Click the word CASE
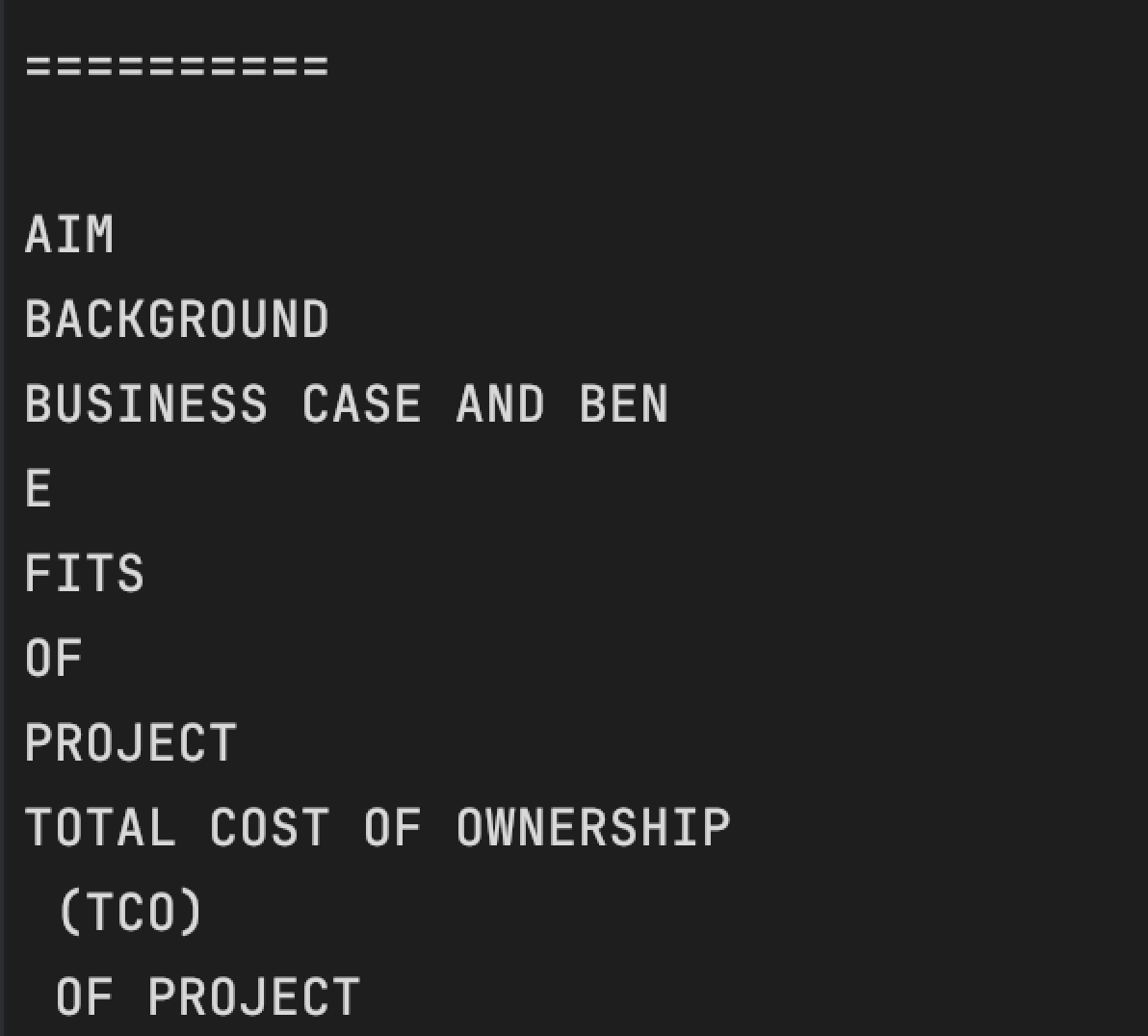Screen dimensions: 1148x1036 [x=362, y=404]
